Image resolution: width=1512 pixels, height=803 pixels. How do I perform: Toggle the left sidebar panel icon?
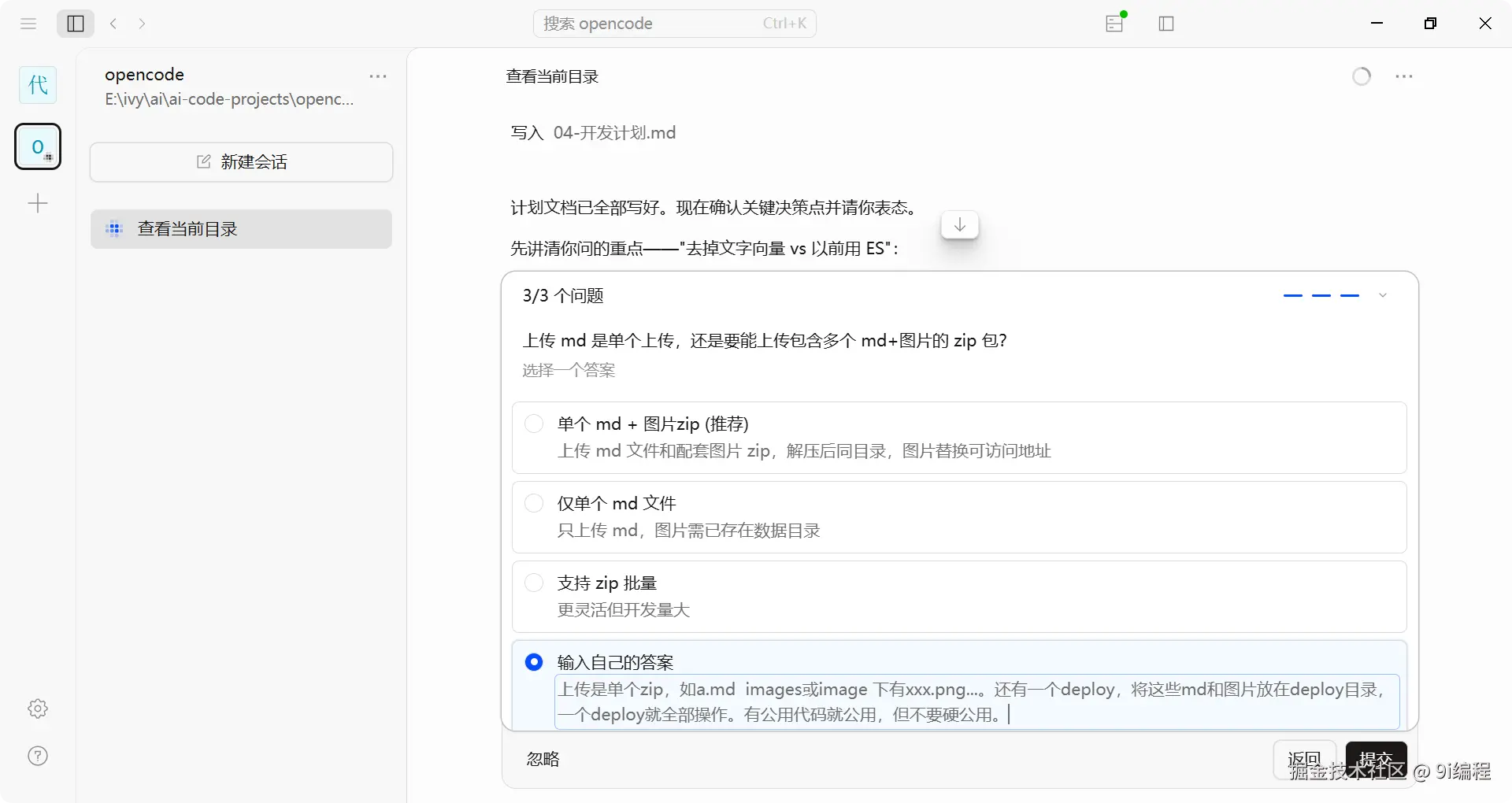[x=76, y=24]
